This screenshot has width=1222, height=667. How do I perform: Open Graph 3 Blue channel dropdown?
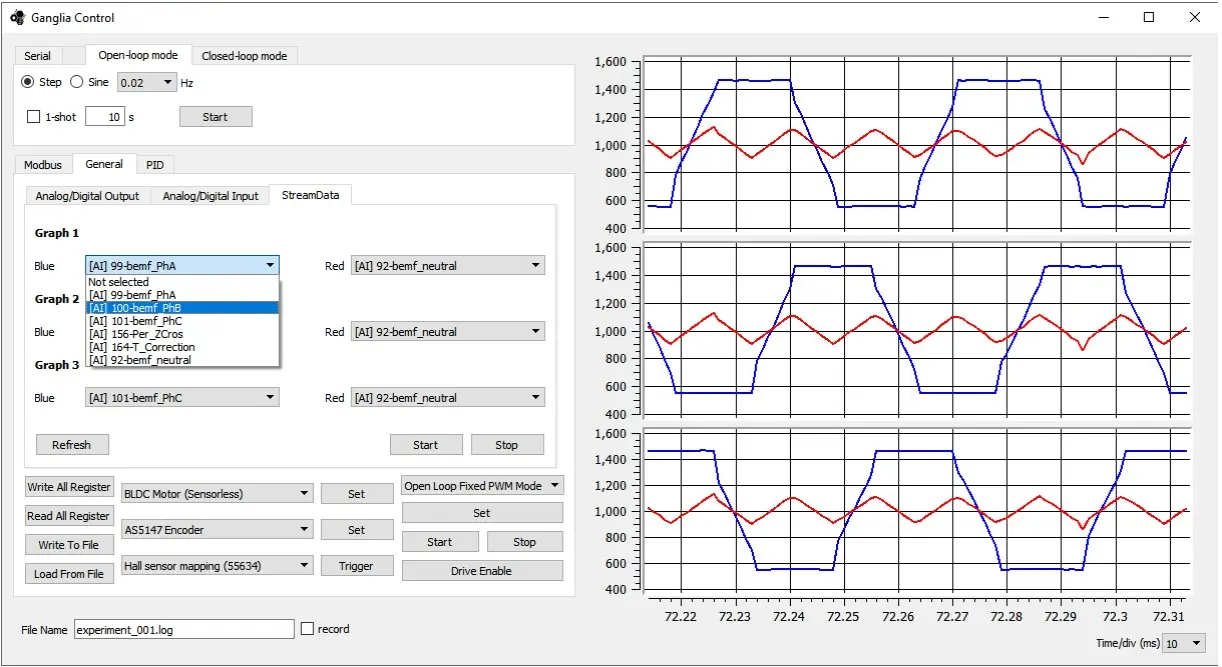click(x=182, y=398)
